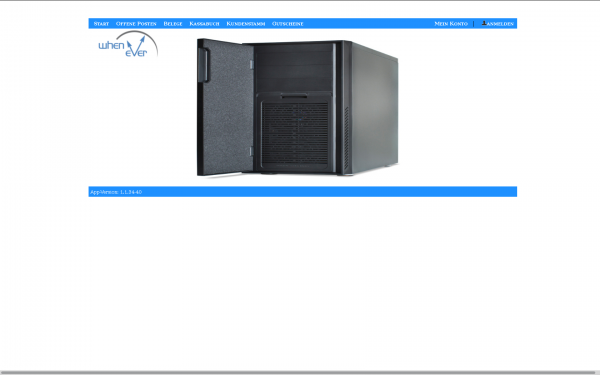Click the App-Version text in the footer
600x375 pixels.
pyautogui.click(x=116, y=192)
